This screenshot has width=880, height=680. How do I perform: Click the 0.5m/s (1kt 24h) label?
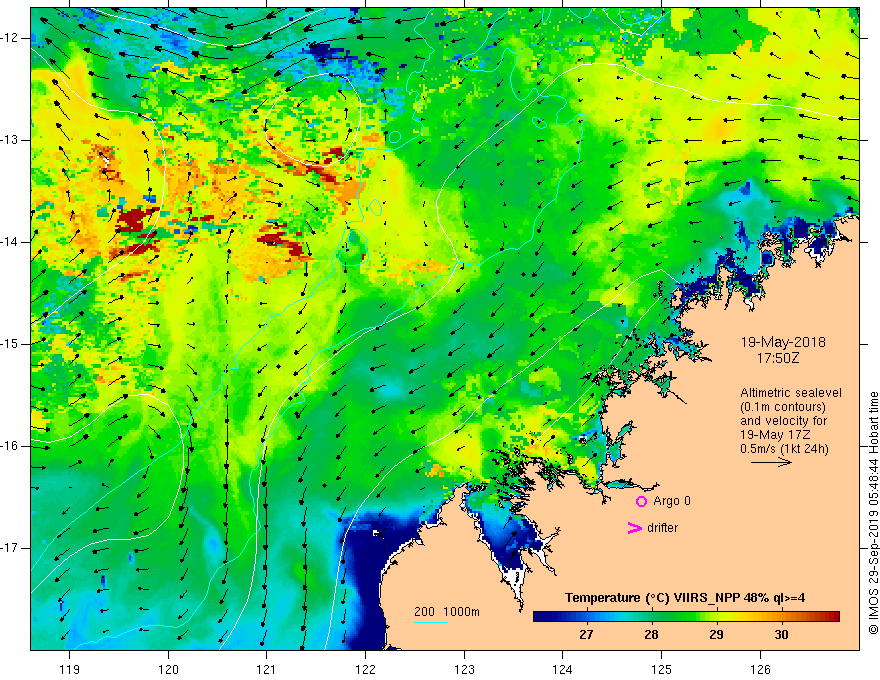(784, 449)
